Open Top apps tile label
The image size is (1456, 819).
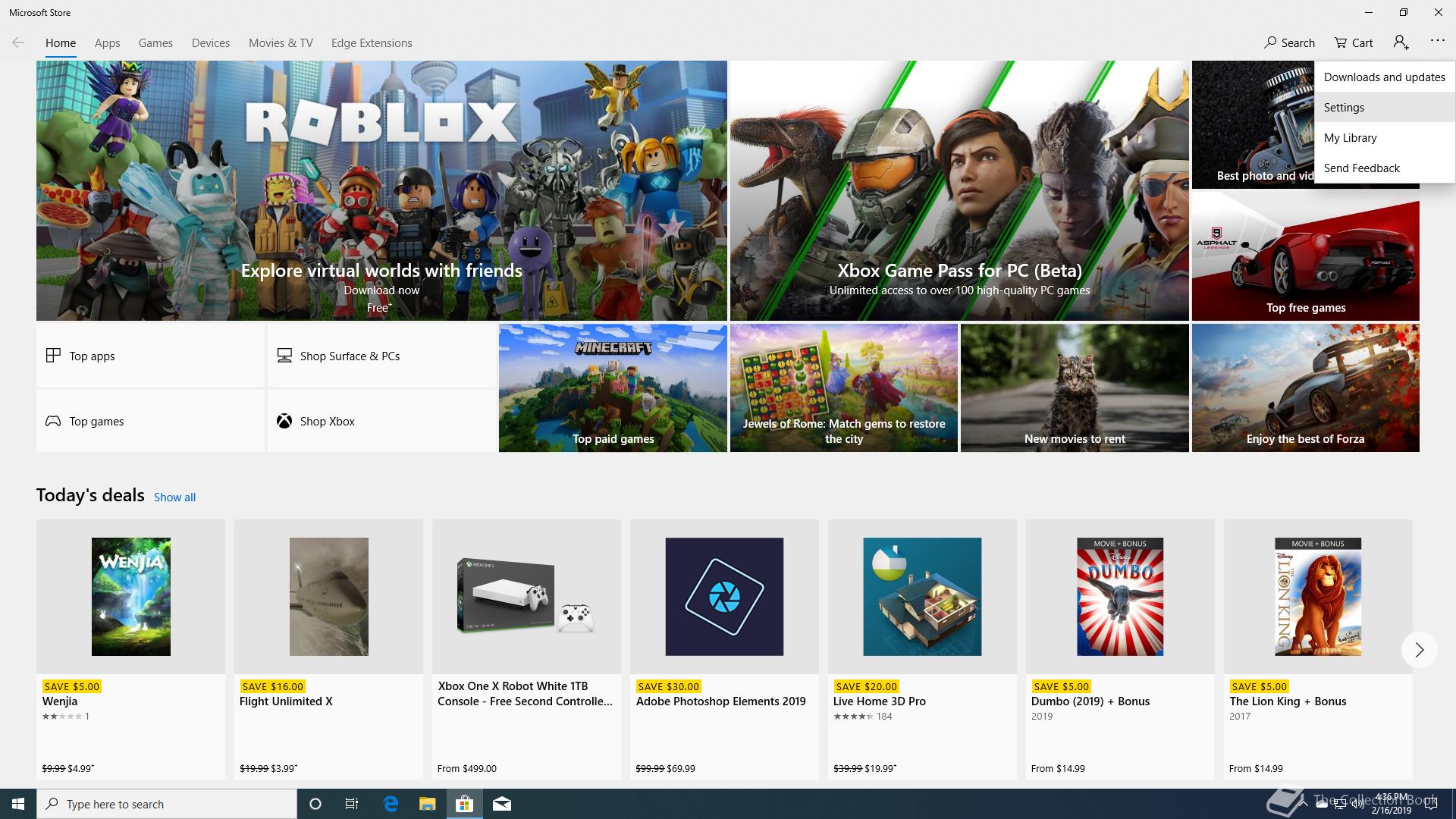[x=92, y=356]
